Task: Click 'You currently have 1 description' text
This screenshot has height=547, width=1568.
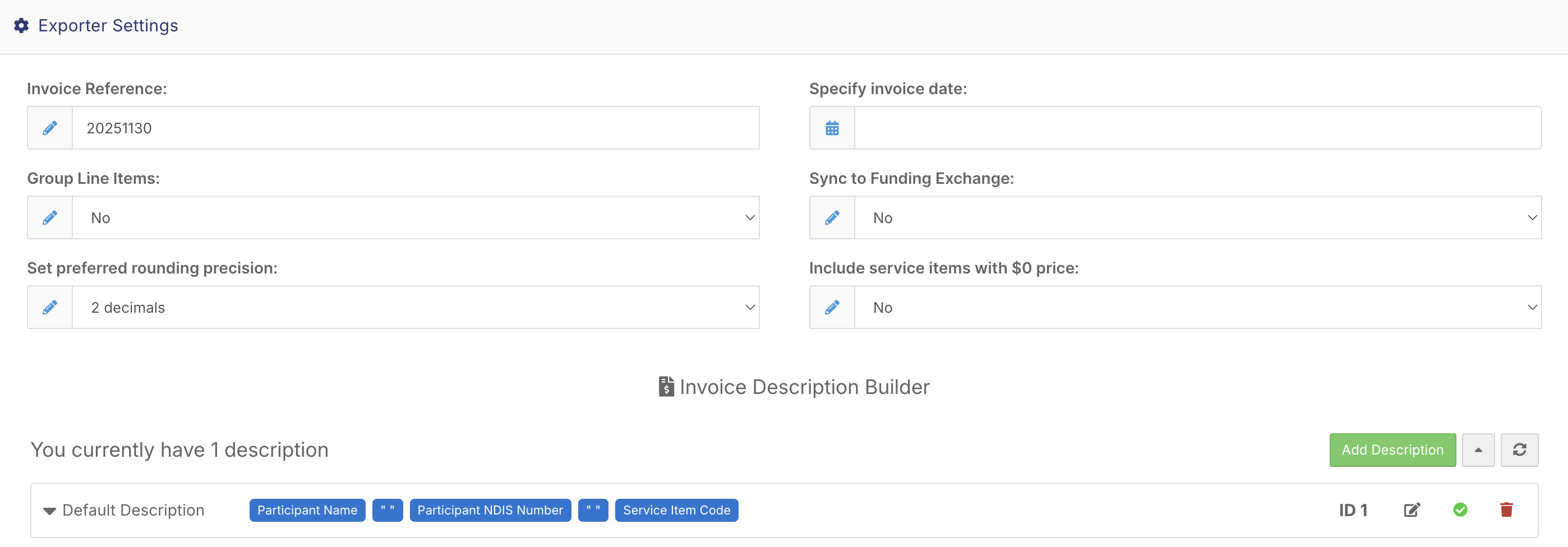Action: [x=179, y=449]
